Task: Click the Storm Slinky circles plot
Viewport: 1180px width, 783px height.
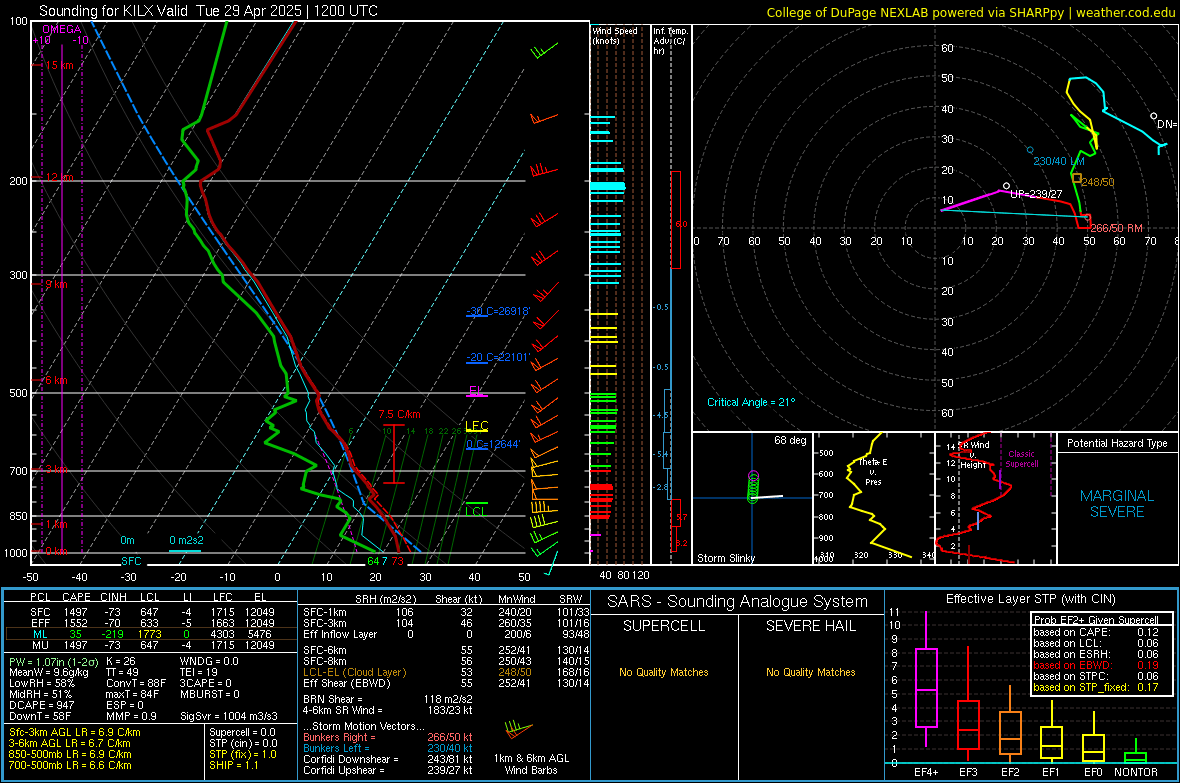Action: 753,486
